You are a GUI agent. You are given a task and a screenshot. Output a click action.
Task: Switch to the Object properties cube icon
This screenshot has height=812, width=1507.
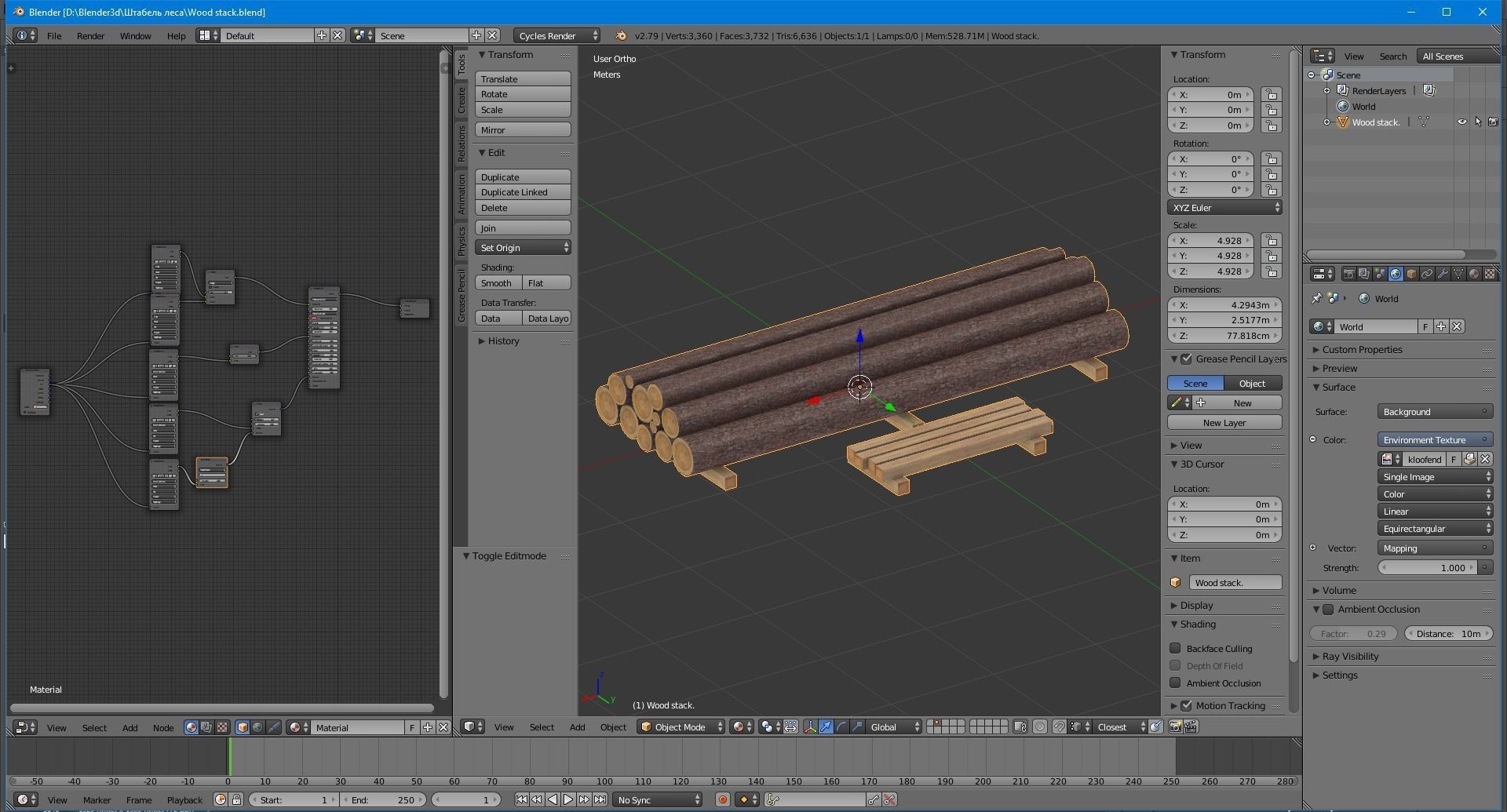1411,273
